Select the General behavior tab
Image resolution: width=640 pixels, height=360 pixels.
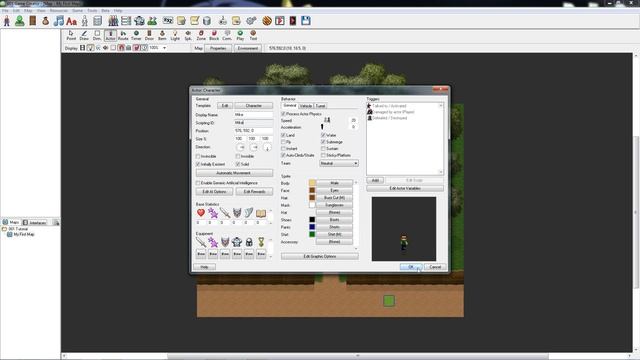click(289, 105)
